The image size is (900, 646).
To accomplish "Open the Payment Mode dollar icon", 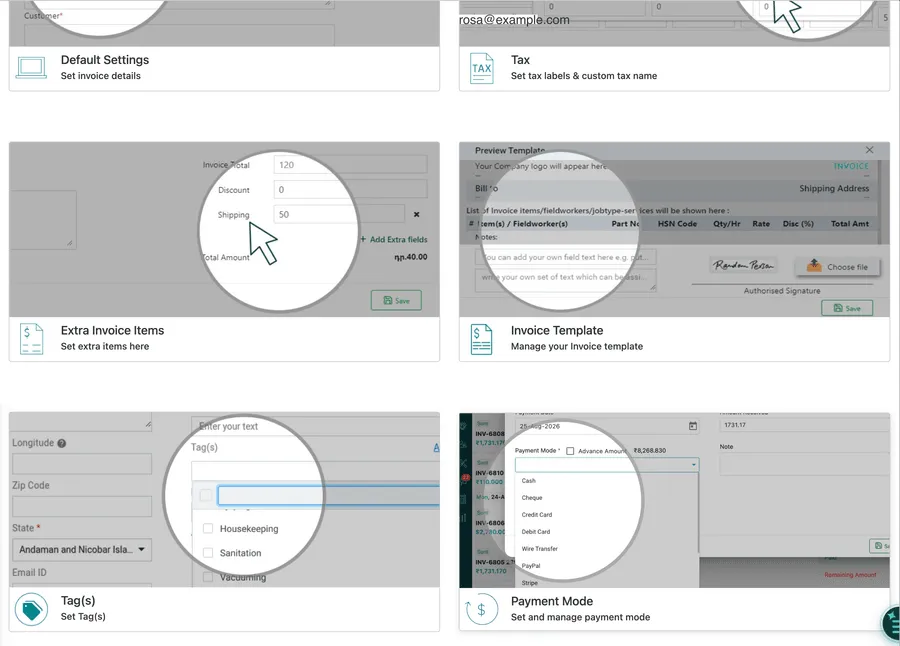I will [x=482, y=609].
